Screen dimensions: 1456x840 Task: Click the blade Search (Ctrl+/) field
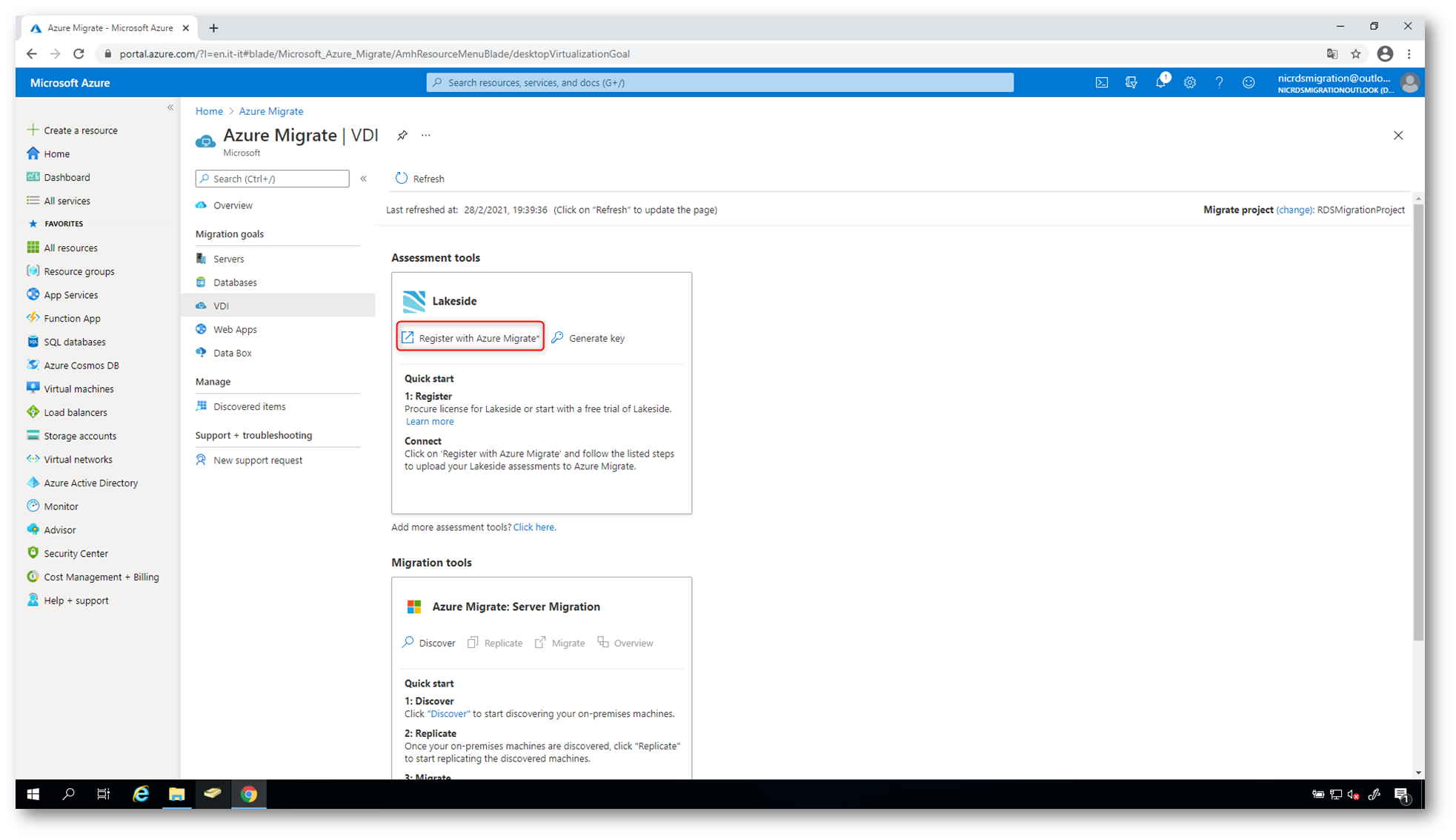(x=272, y=179)
